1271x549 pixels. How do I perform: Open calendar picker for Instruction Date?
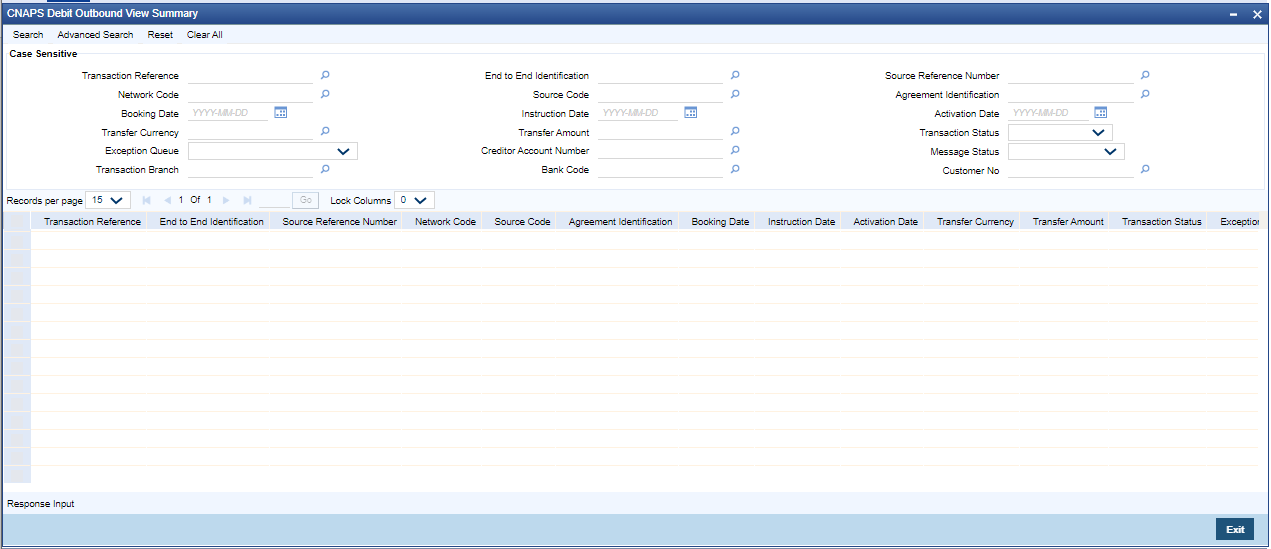coord(691,113)
